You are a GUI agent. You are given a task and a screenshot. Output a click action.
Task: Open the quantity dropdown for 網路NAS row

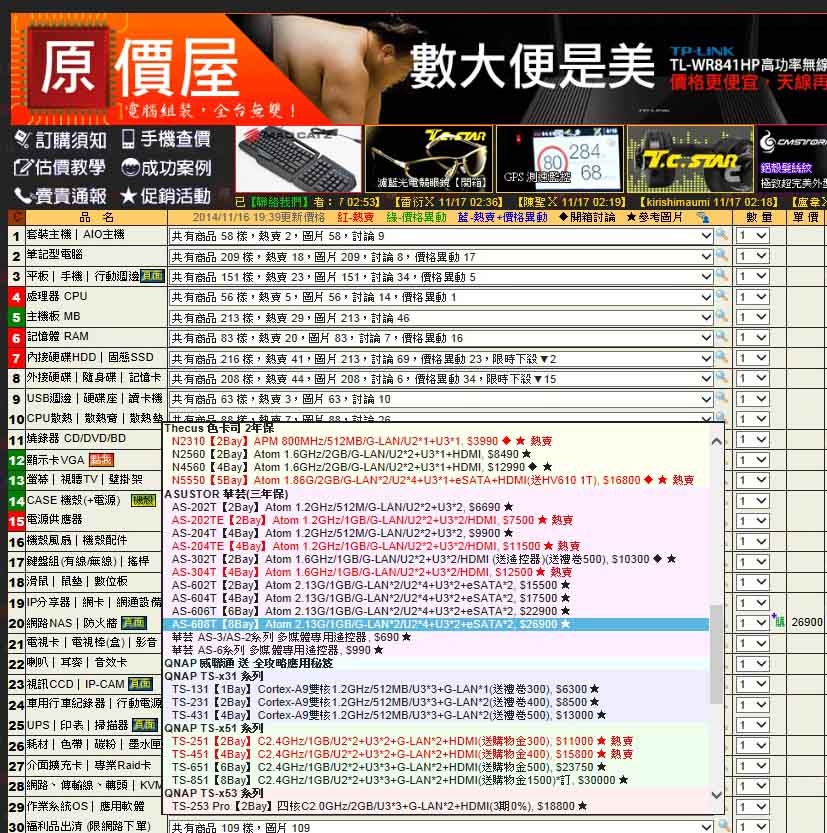coord(753,623)
